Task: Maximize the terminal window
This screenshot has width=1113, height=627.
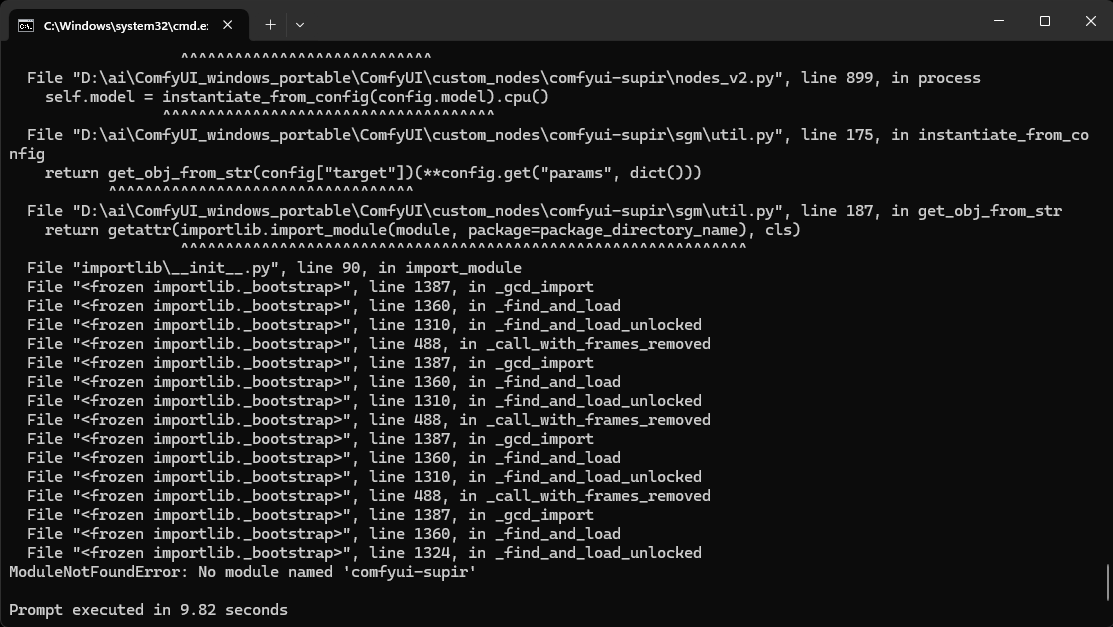Action: click(x=1044, y=21)
